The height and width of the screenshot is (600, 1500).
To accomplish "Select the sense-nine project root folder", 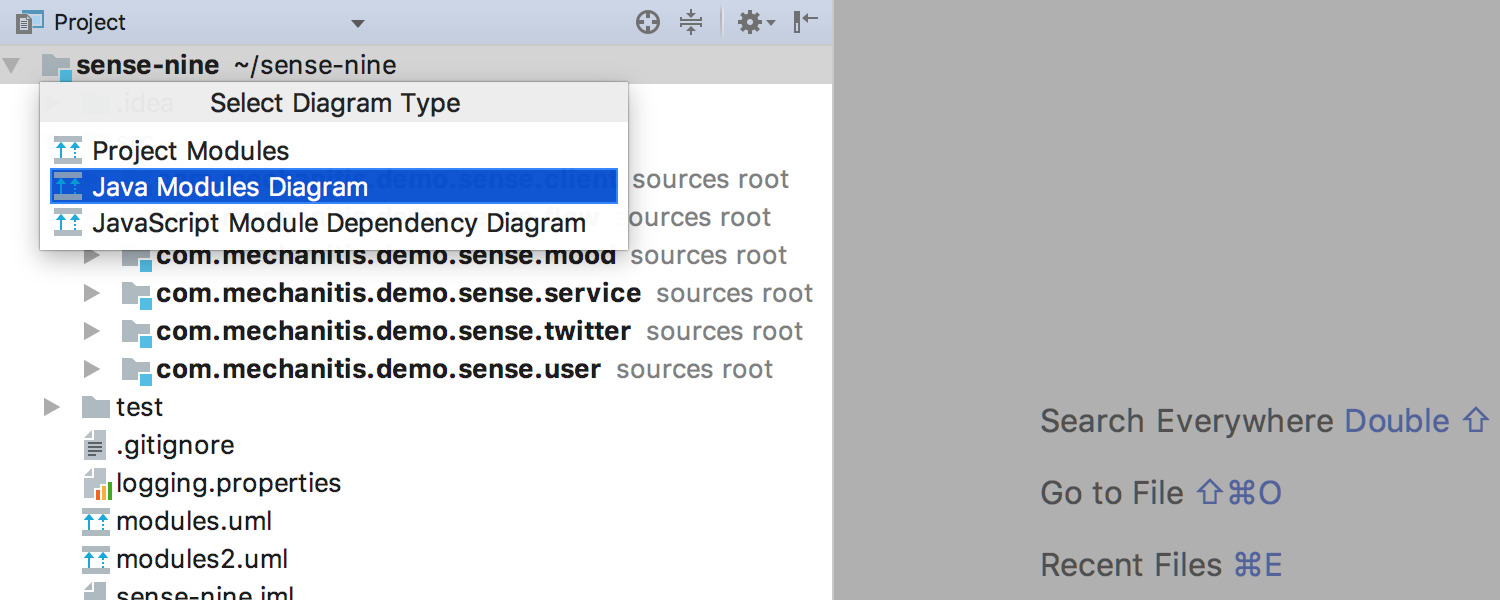I will [148, 66].
